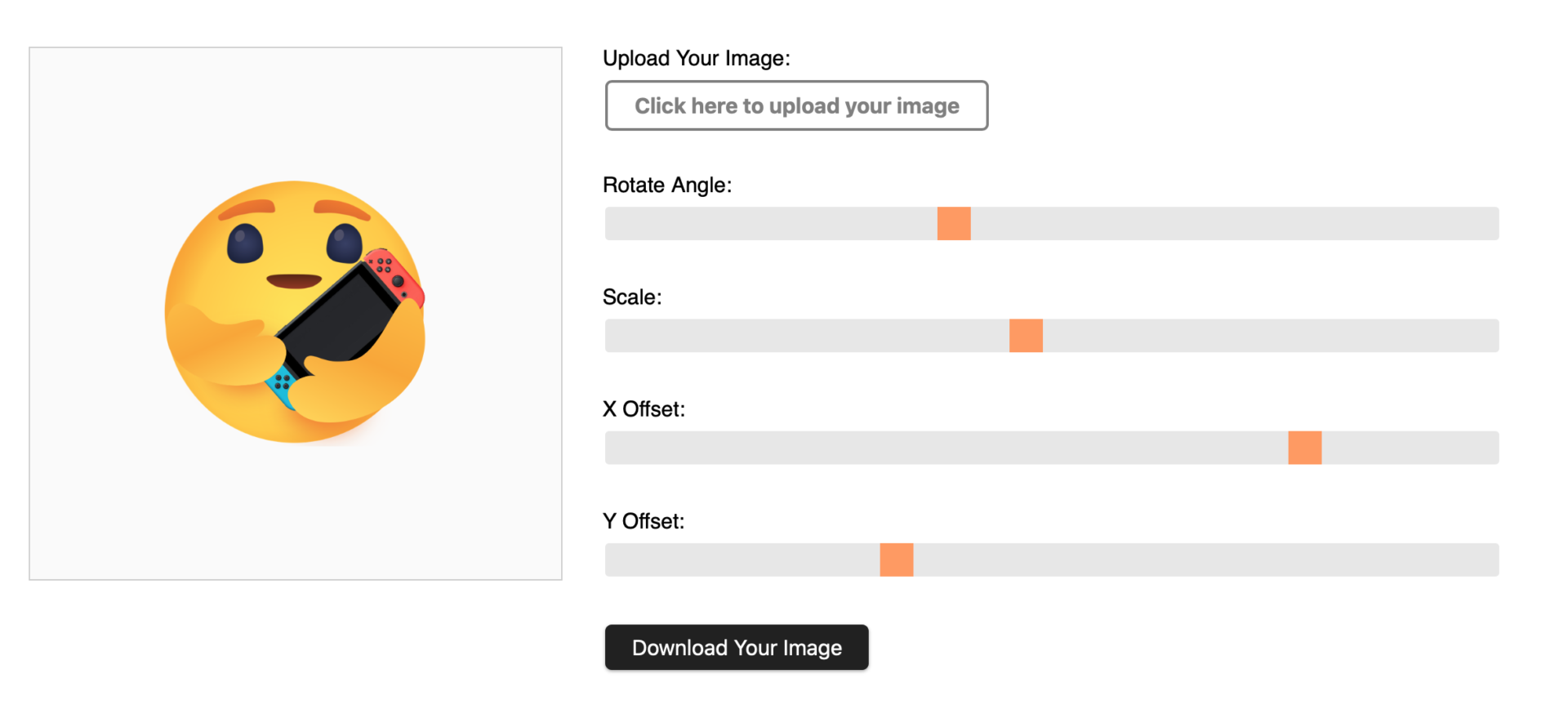This screenshot has height=710, width=1568.
Task: Click X Offset track left of its handle
Action: [x=947, y=448]
